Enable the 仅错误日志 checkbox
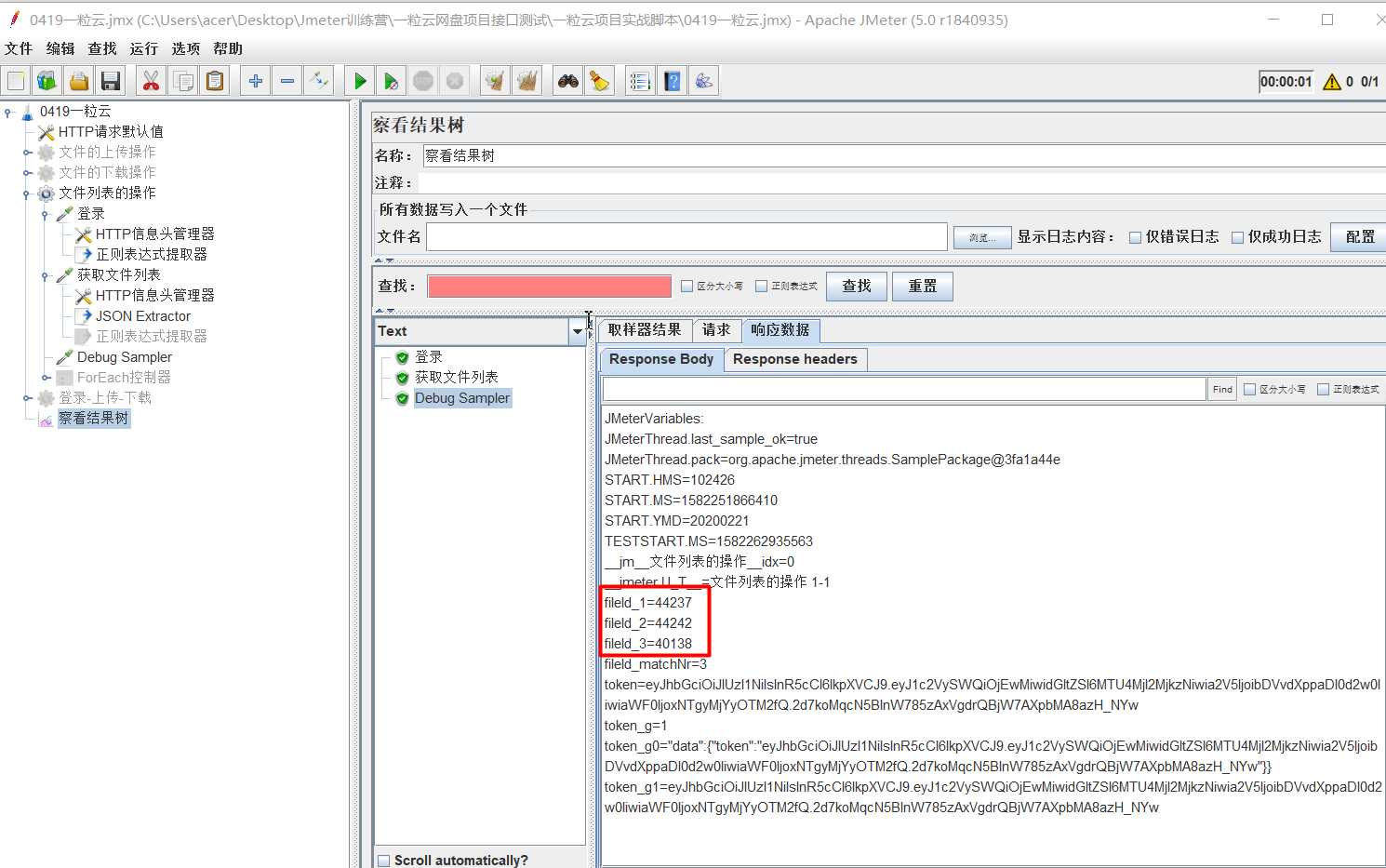 click(1135, 237)
